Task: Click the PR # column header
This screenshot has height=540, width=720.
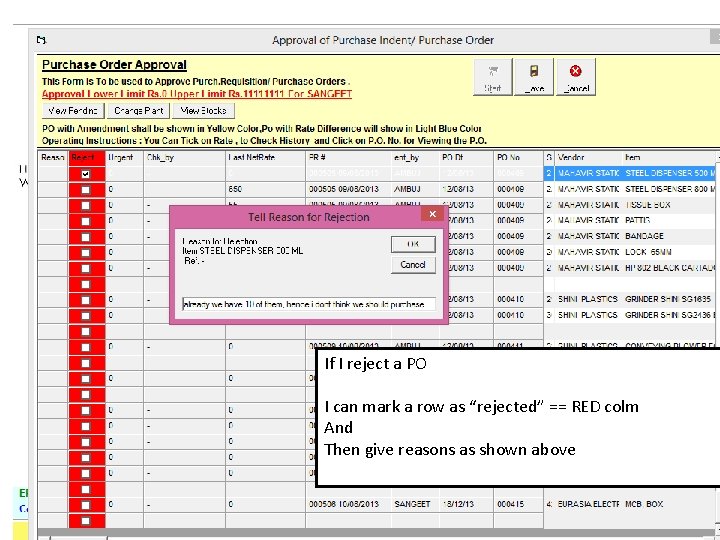Action: [349, 158]
